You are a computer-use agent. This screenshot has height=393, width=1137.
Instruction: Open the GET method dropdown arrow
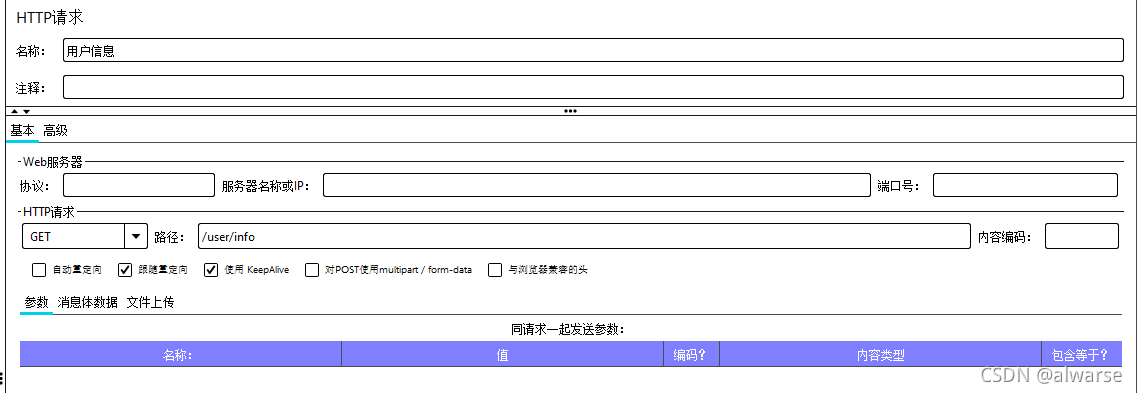136,236
